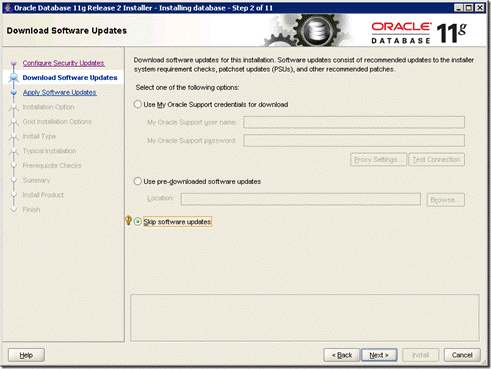The image size is (491, 369).
Task: Click the message area box at bottom
Action: (x=305, y=318)
